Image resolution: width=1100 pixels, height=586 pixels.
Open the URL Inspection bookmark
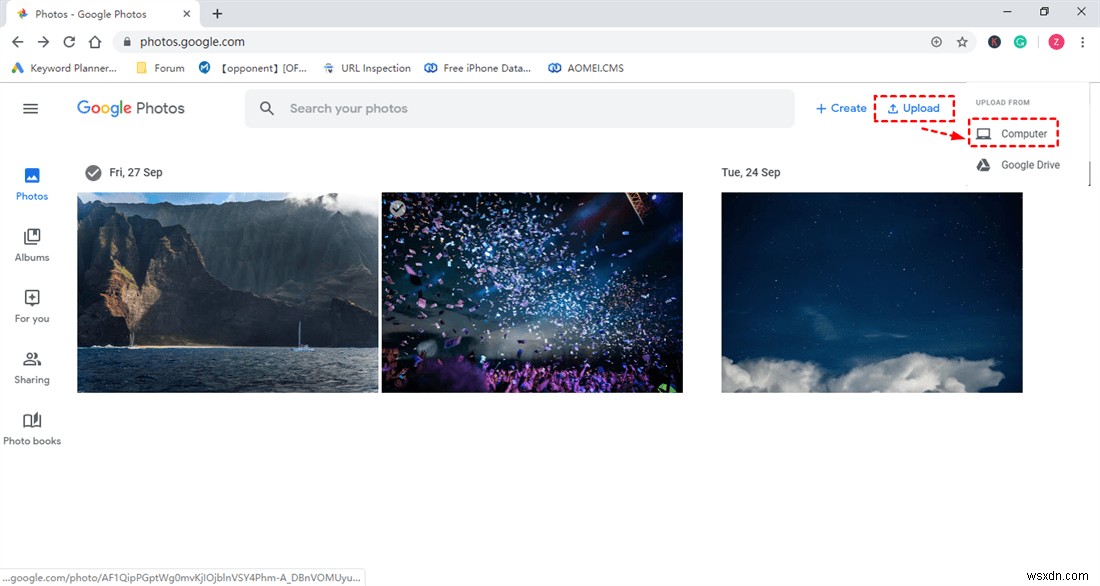click(367, 68)
